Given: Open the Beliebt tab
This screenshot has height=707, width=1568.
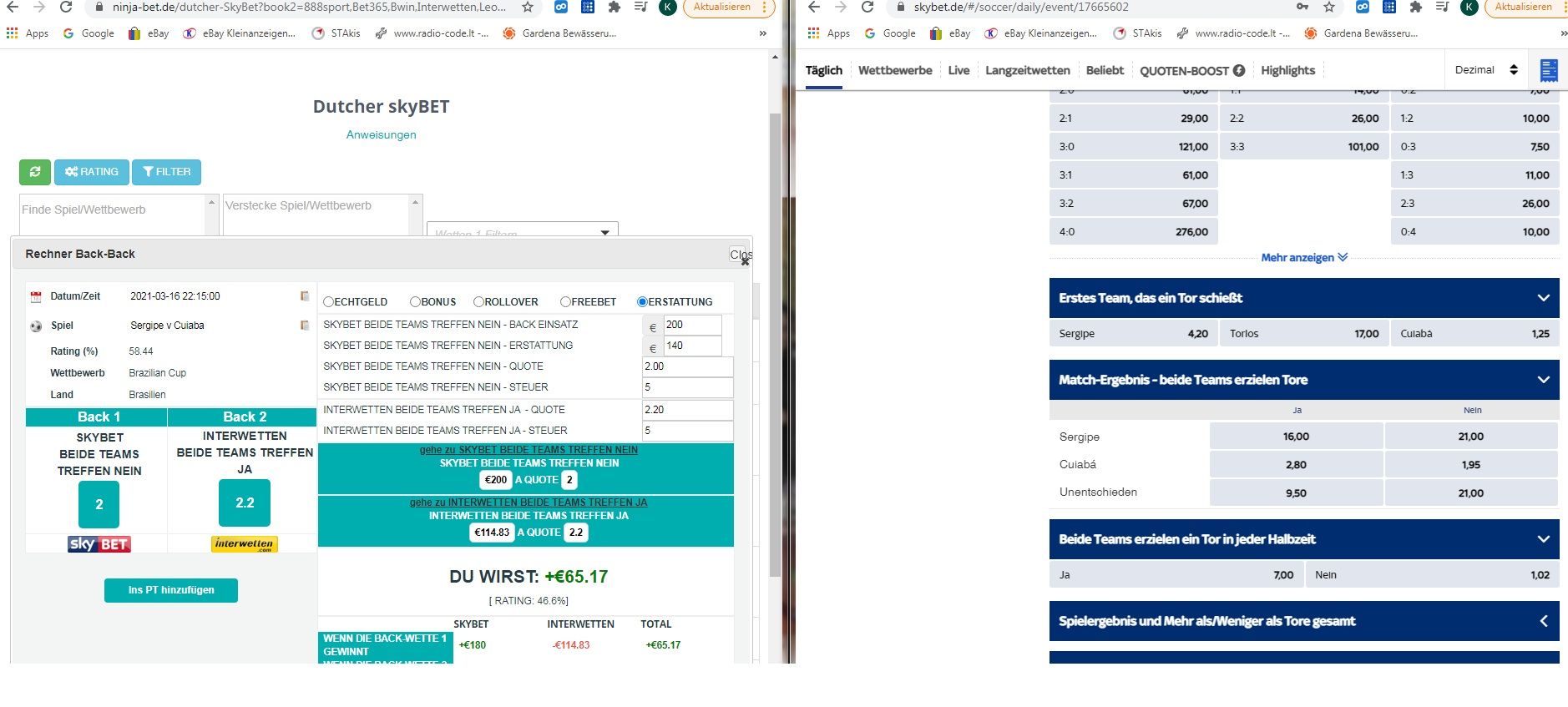Looking at the screenshot, I should pyautogui.click(x=1105, y=70).
